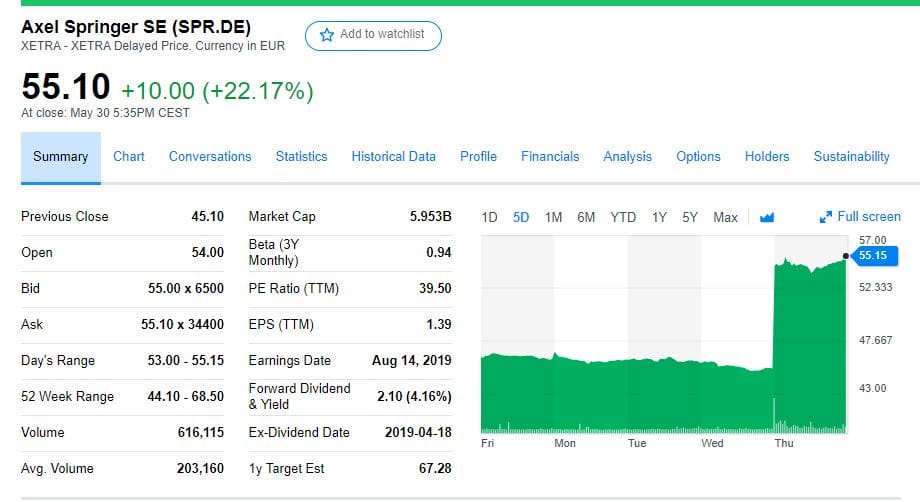Click the Previous Close value 45.10
The image size is (920, 502).
[x=208, y=216]
